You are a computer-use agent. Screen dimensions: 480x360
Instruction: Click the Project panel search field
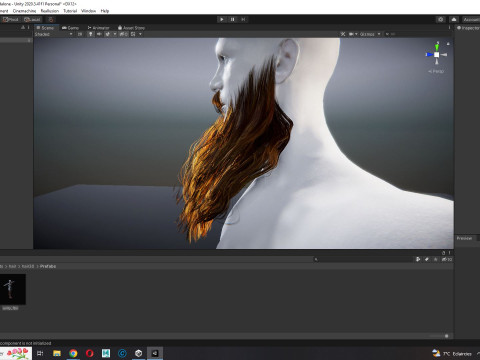[x=363, y=259]
